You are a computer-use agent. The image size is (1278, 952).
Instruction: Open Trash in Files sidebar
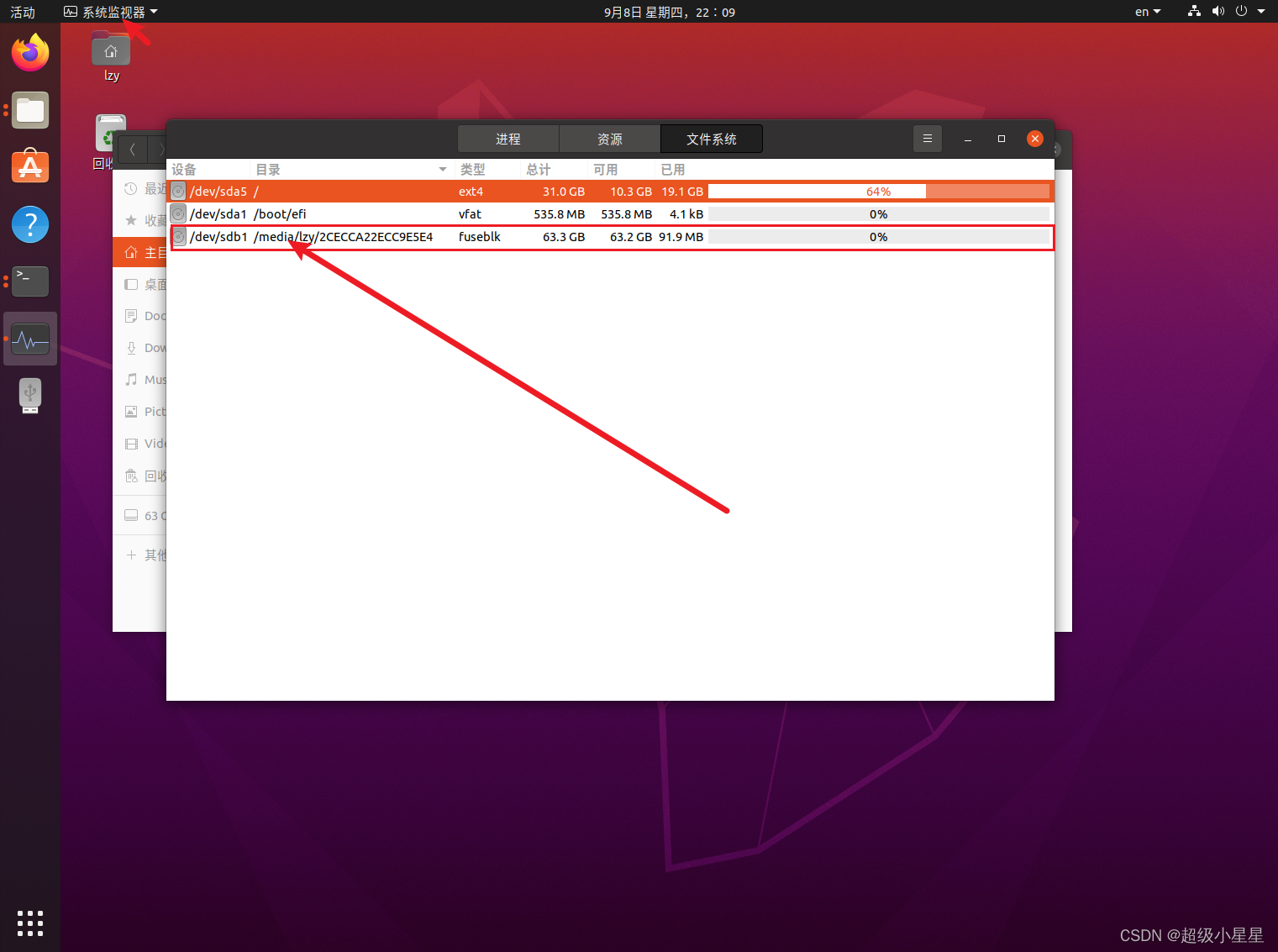click(x=140, y=476)
